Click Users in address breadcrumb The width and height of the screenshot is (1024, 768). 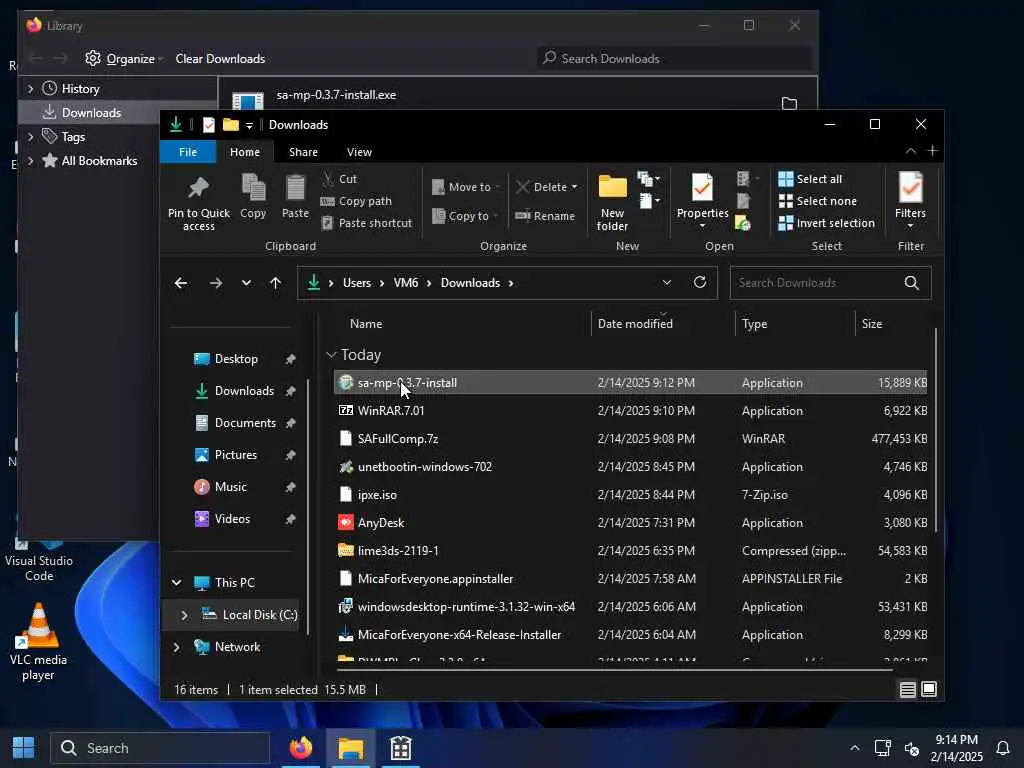click(357, 283)
